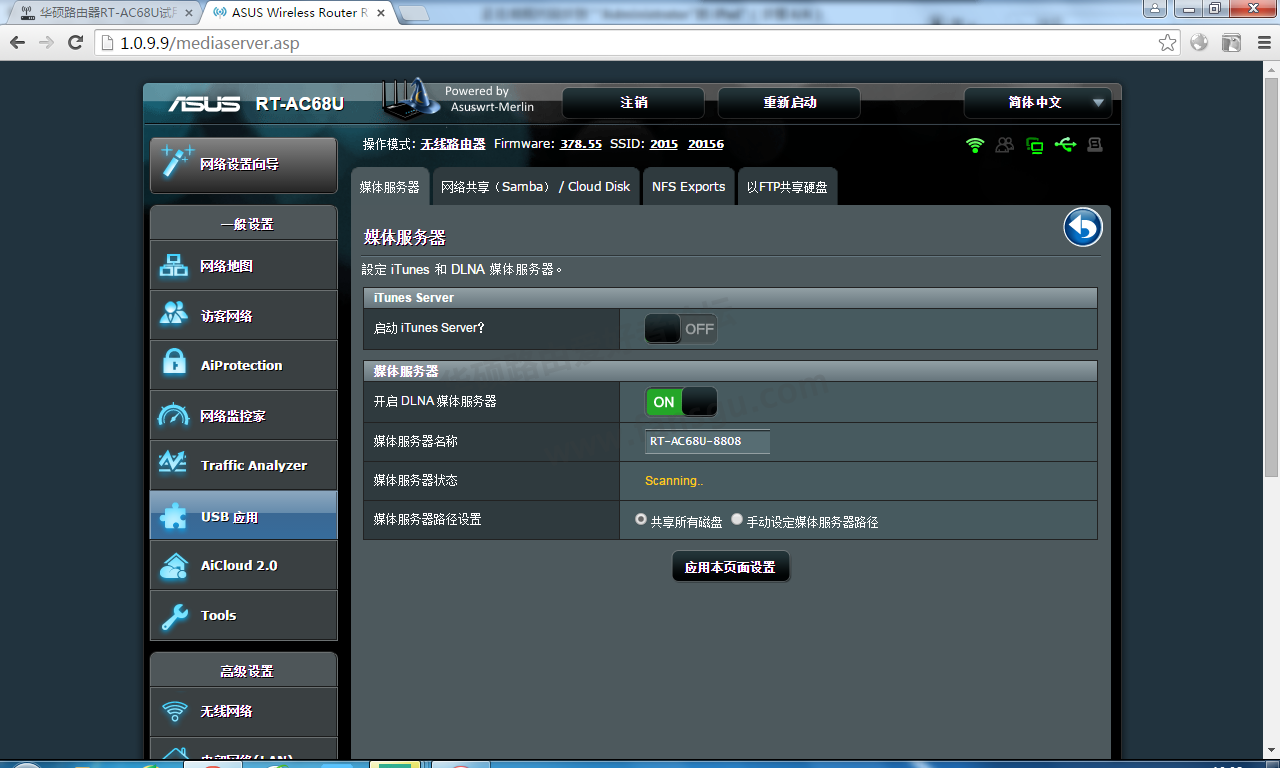Screen dimensions: 1280x768
Task: Click the network monitor gauge icon
Action: tap(174, 415)
